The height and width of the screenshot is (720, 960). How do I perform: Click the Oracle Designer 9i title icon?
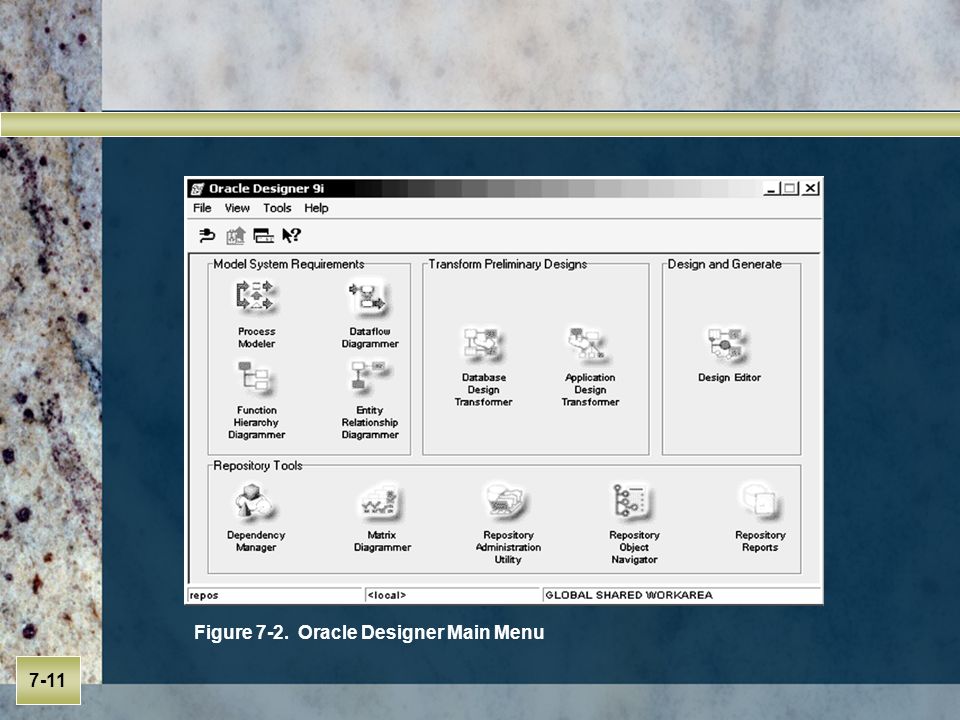tap(197, 189)
